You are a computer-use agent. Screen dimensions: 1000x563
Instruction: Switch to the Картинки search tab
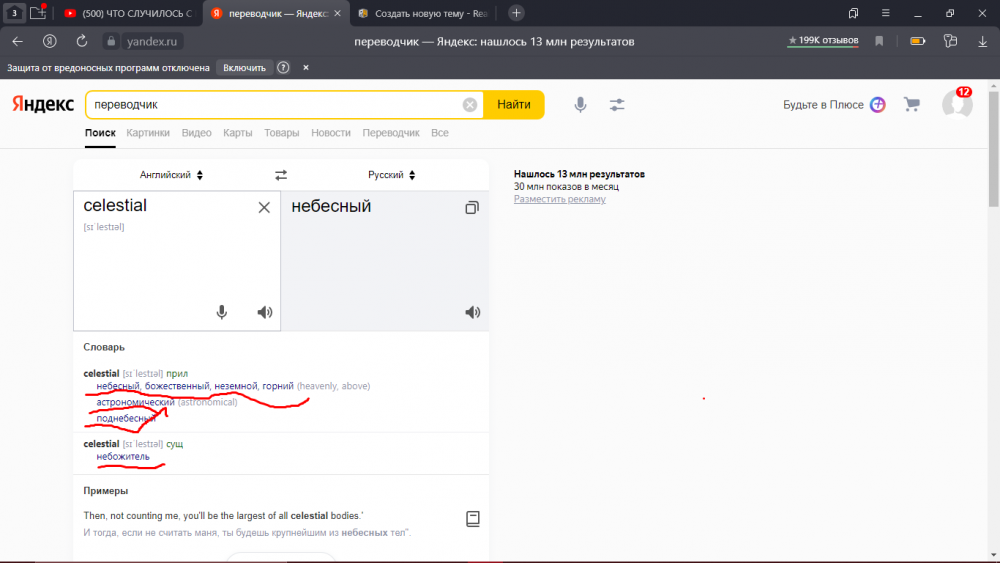coord(148,133)
